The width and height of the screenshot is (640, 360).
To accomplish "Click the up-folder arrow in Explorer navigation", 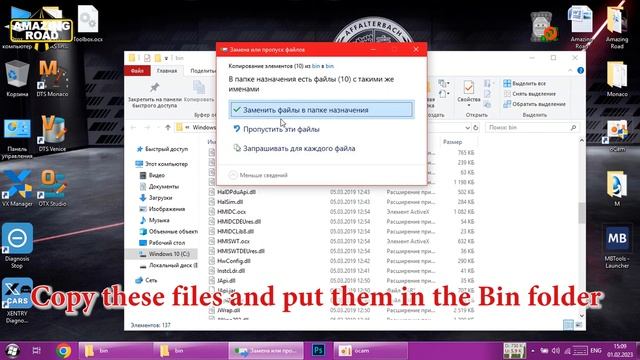I will 168,128.
